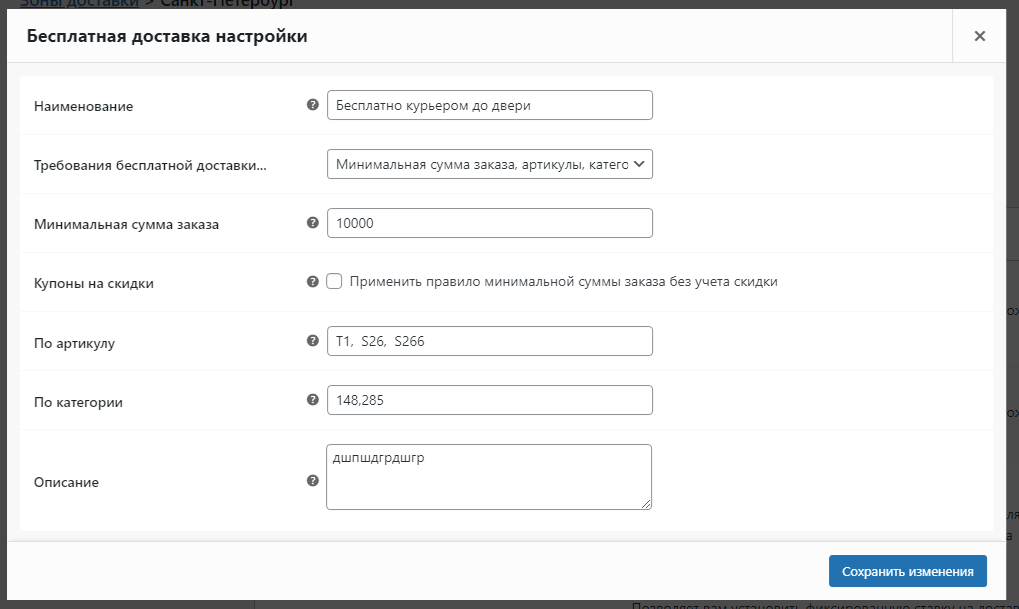Image resolution: width=1019 pixels, height=609 pixels.
Task: Click into the Наименование text field
Action: (x=489, y=105)
